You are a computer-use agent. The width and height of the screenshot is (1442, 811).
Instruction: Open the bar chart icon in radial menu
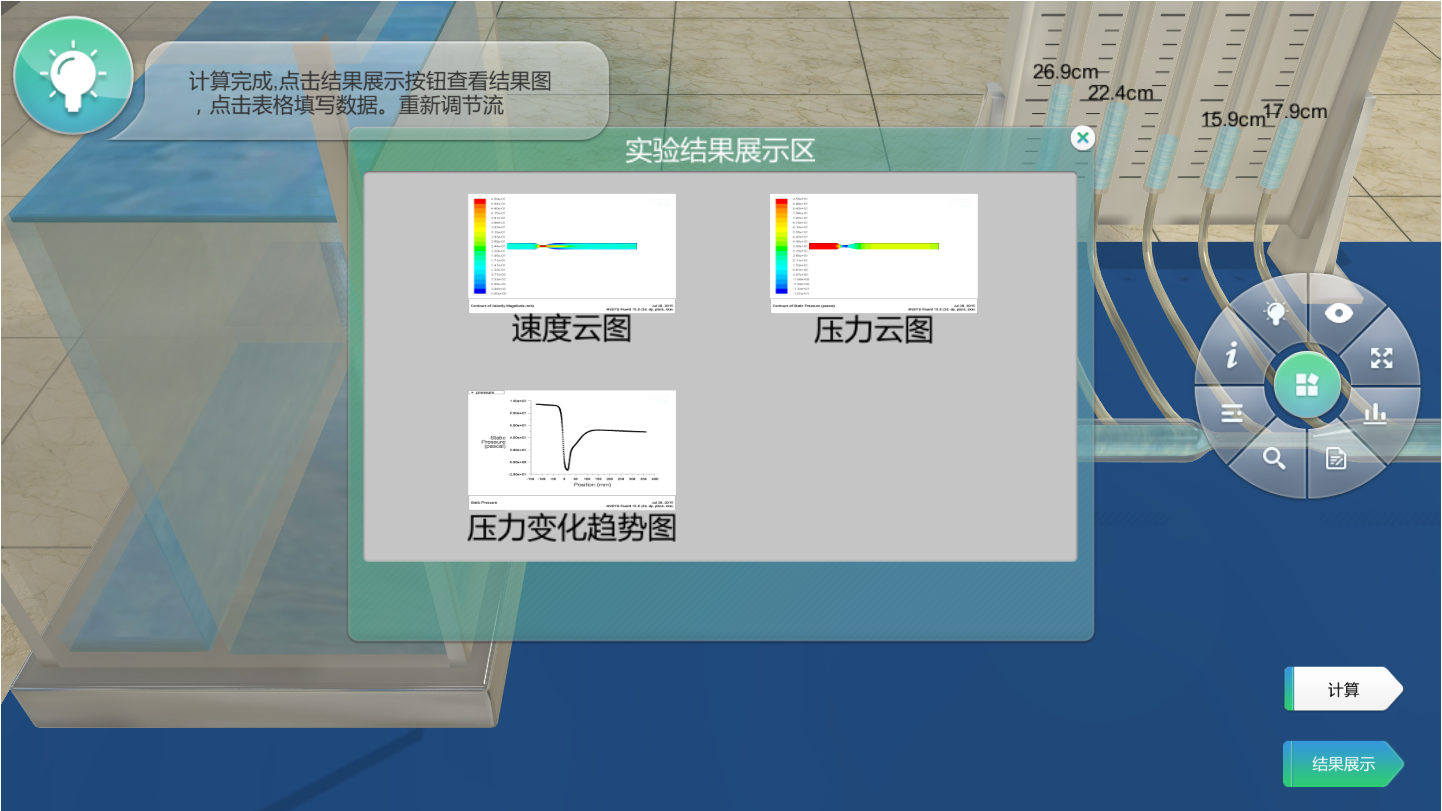tap(1376, 414)
